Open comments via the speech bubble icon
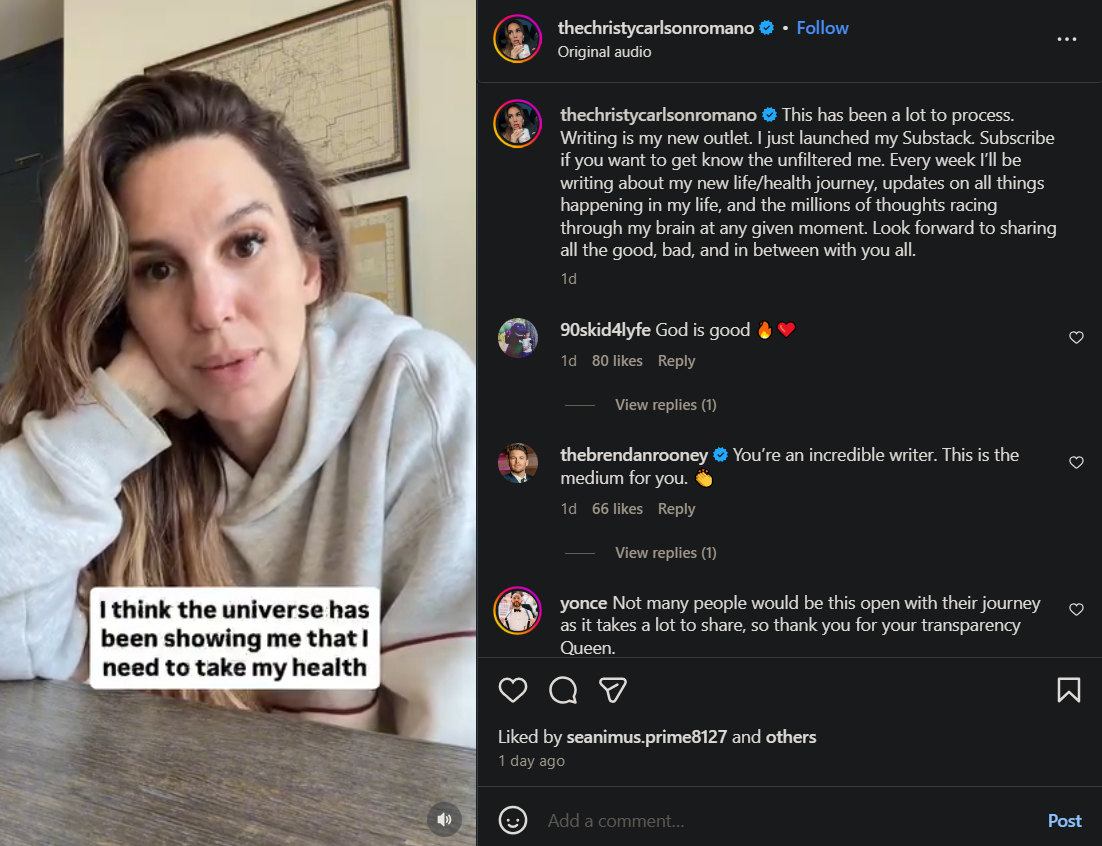The width and height of the screenshot is (1102, 846). pyautogui.click(x=563, y=690)
